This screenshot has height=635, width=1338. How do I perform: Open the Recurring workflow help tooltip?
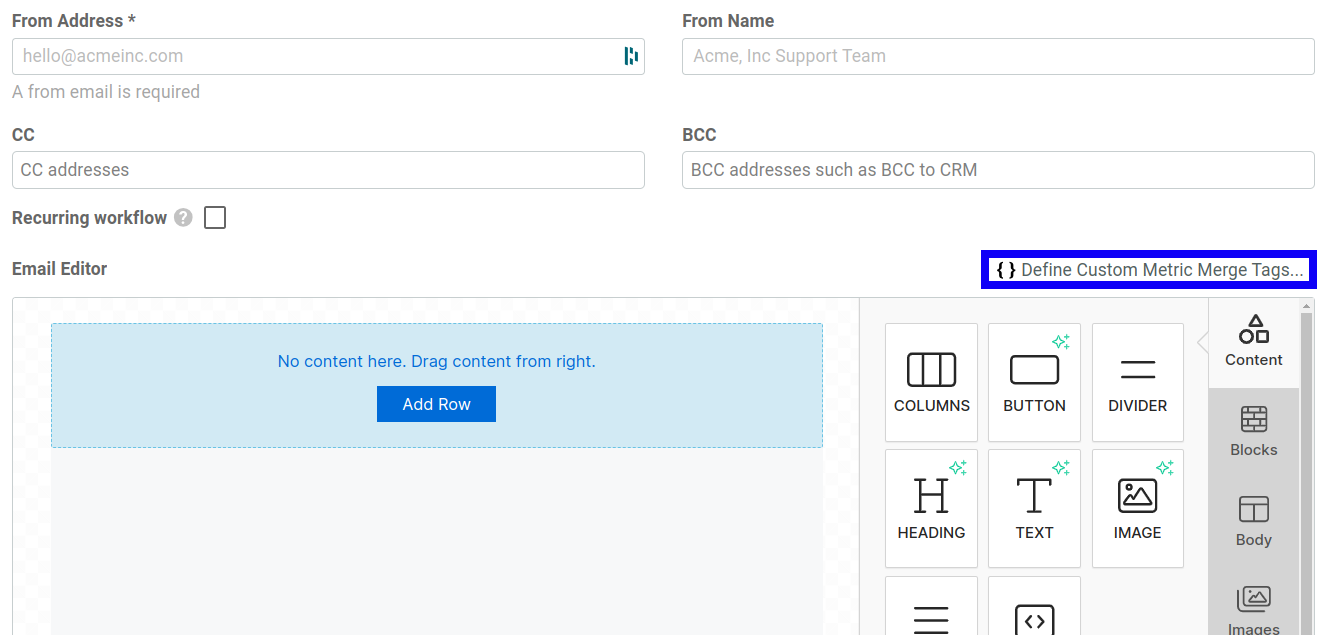[185, 217]
